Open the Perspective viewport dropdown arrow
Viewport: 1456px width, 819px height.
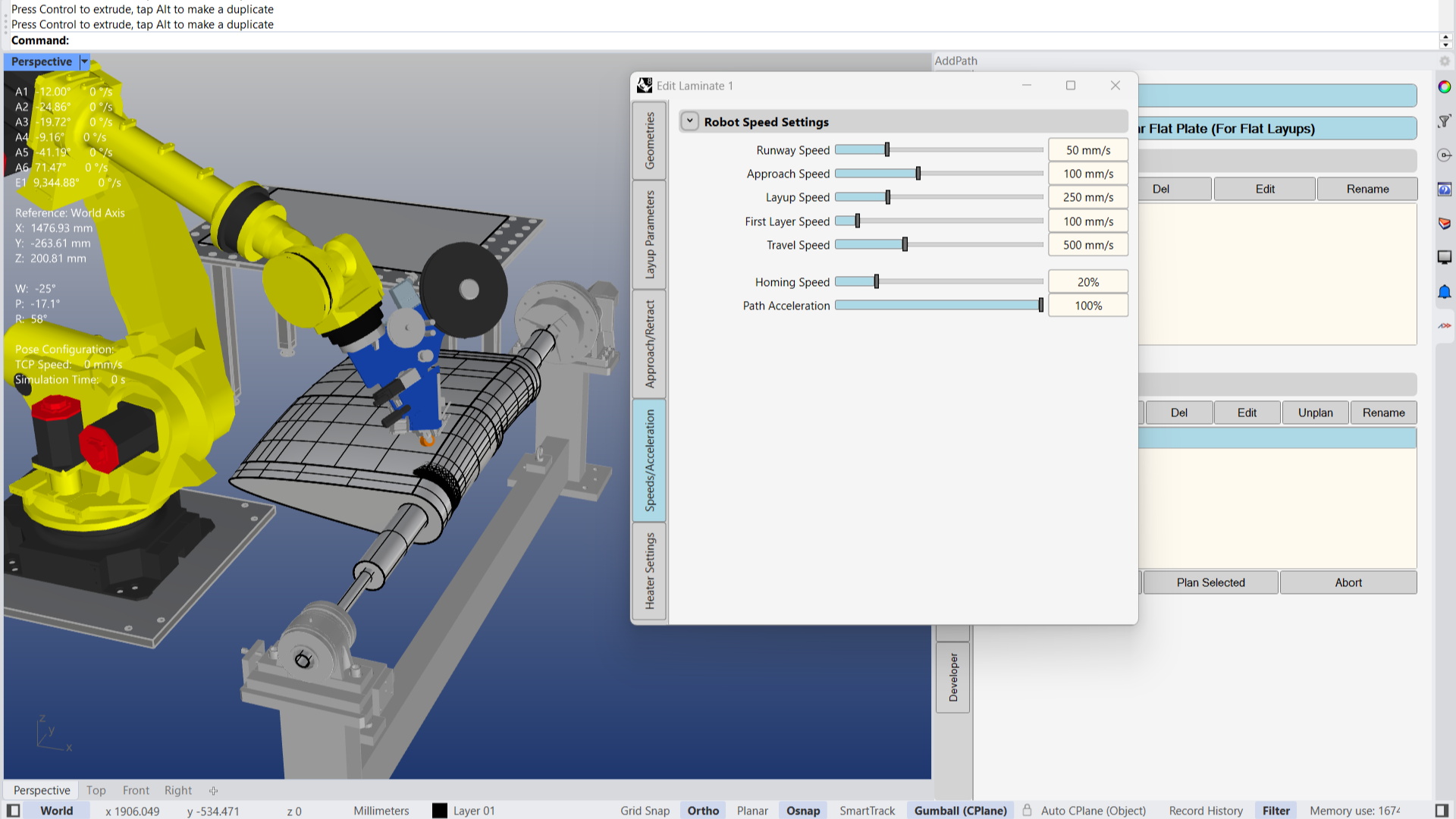[x=85, y=61]
